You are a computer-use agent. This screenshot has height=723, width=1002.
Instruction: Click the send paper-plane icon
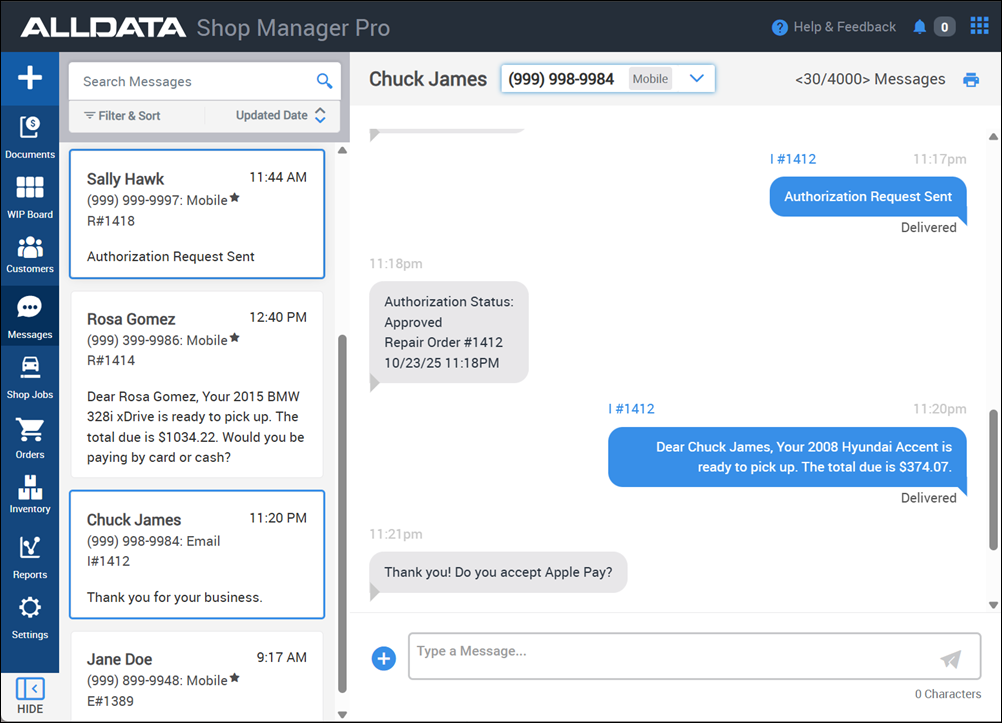click(x=951, y=658)
